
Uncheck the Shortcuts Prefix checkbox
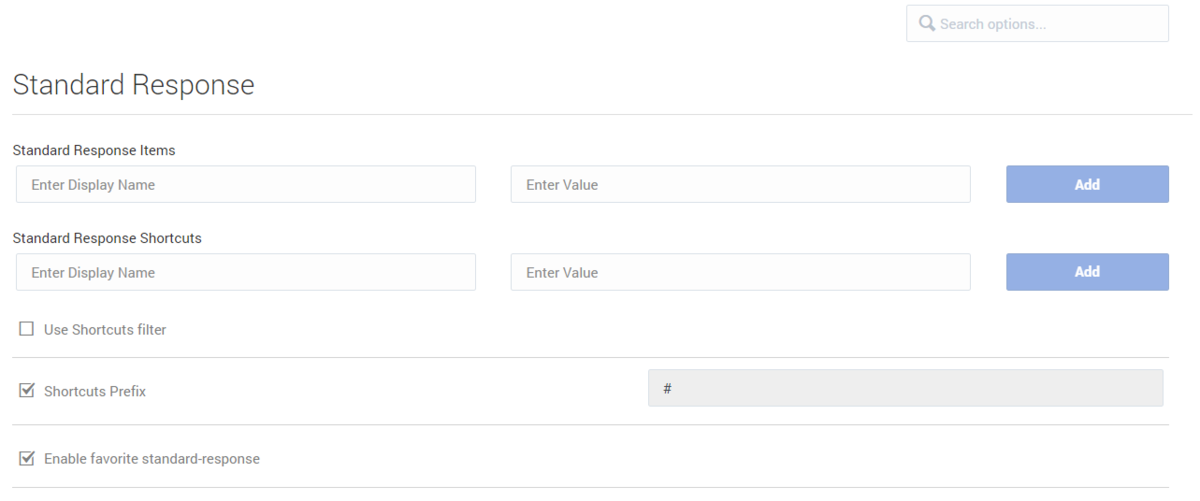pyautogui.click(x=27, y=391)
